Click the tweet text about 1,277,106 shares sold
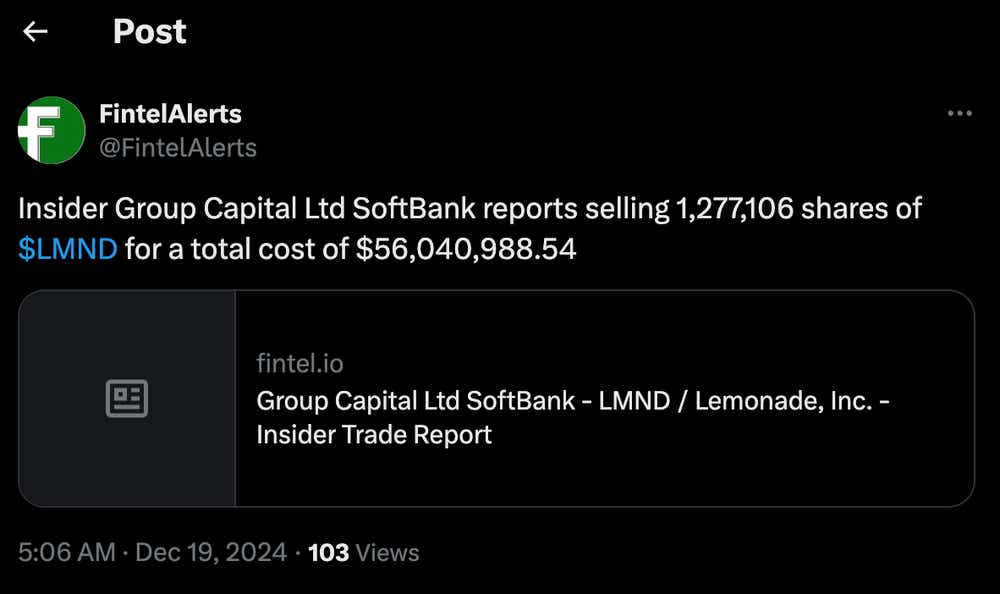The image size is (1000, 594). pyautogui.click(x=470, y=209)
